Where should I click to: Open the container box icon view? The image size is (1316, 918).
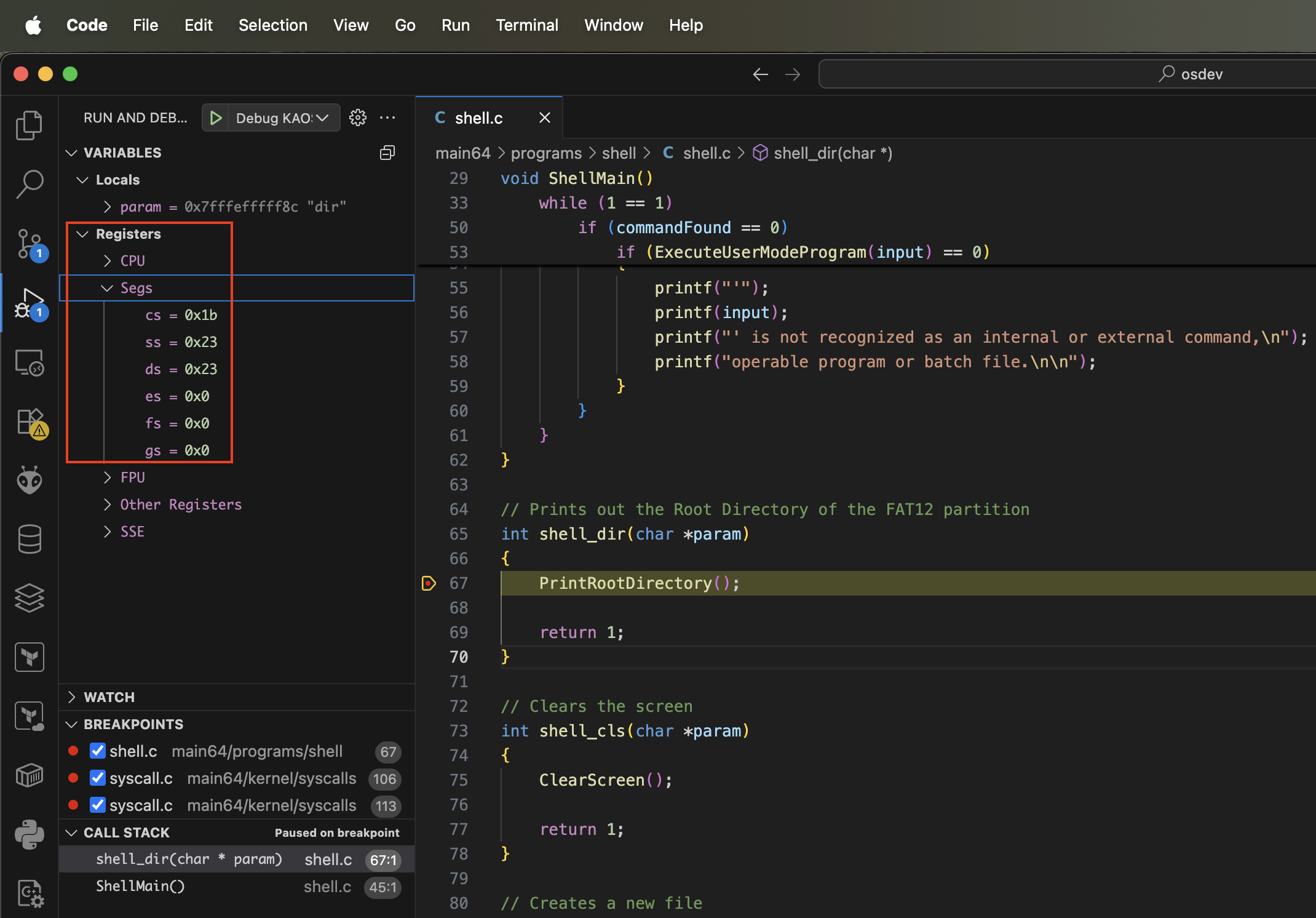[x=30, y=775]
